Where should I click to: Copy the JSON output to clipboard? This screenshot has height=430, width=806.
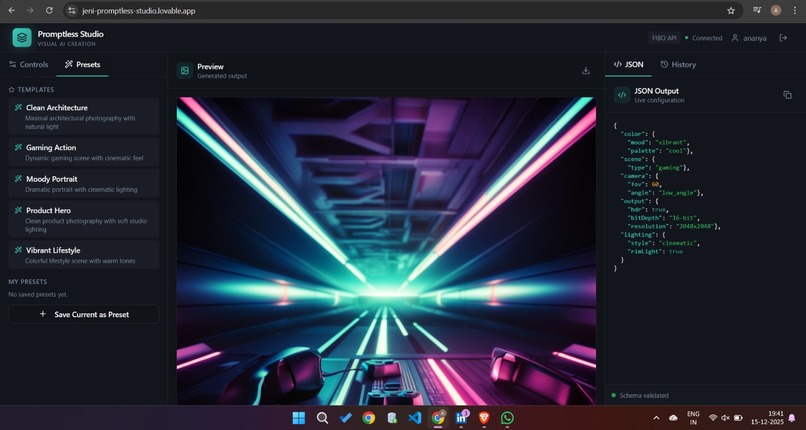[x=787, y=95]
